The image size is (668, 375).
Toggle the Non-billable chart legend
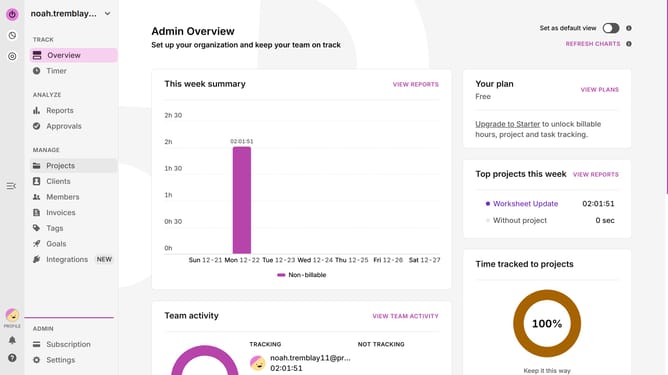pos(302,275)
